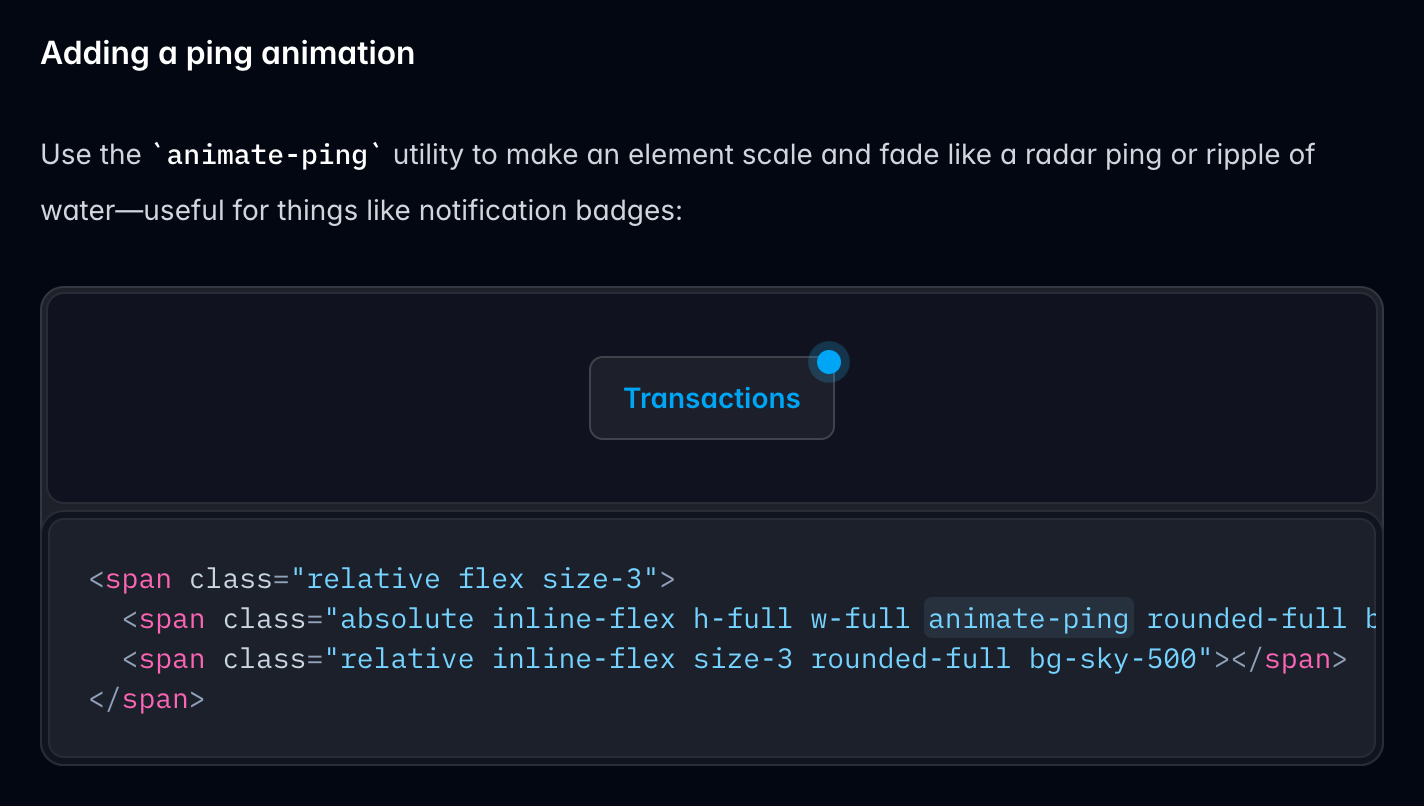
Task: Click rounded-full on the third code line
Action: [x=910, y=659]
